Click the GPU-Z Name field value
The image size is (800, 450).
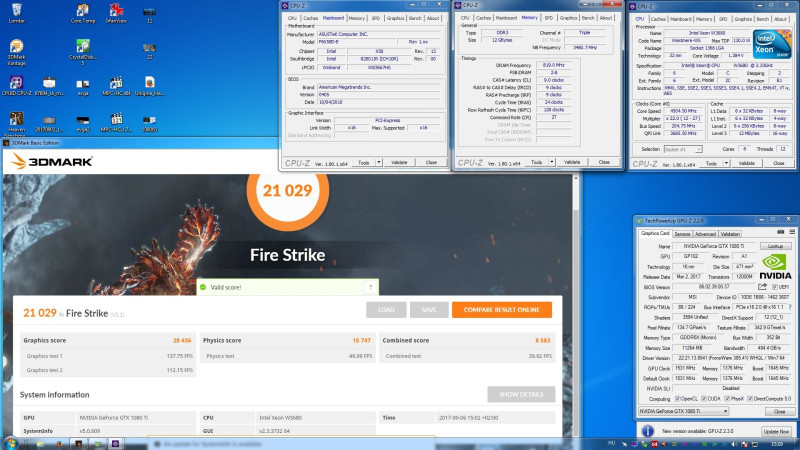tap(713, 246)
